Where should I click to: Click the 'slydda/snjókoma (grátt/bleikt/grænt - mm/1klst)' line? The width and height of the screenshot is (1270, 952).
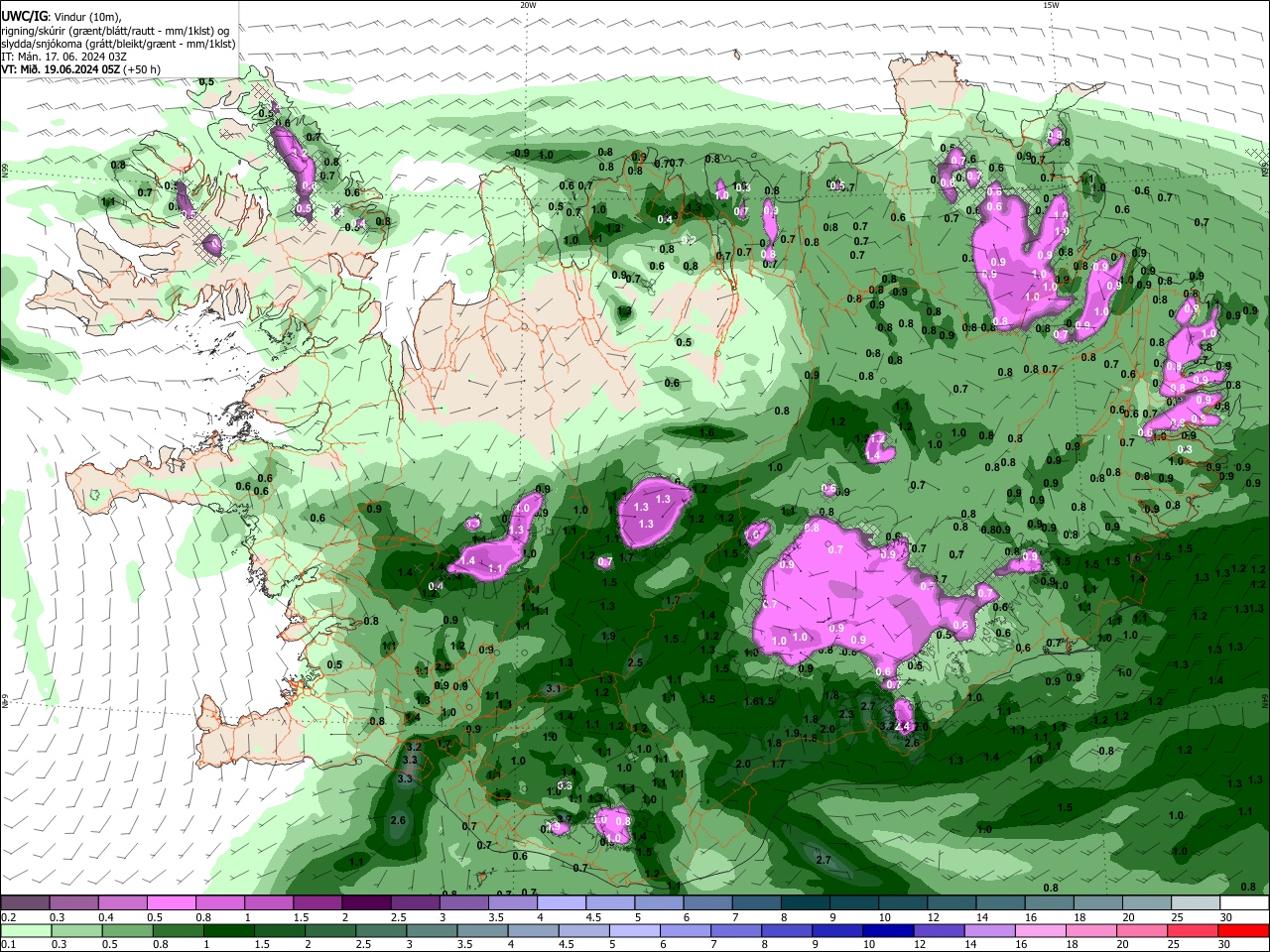coord(118,44)
